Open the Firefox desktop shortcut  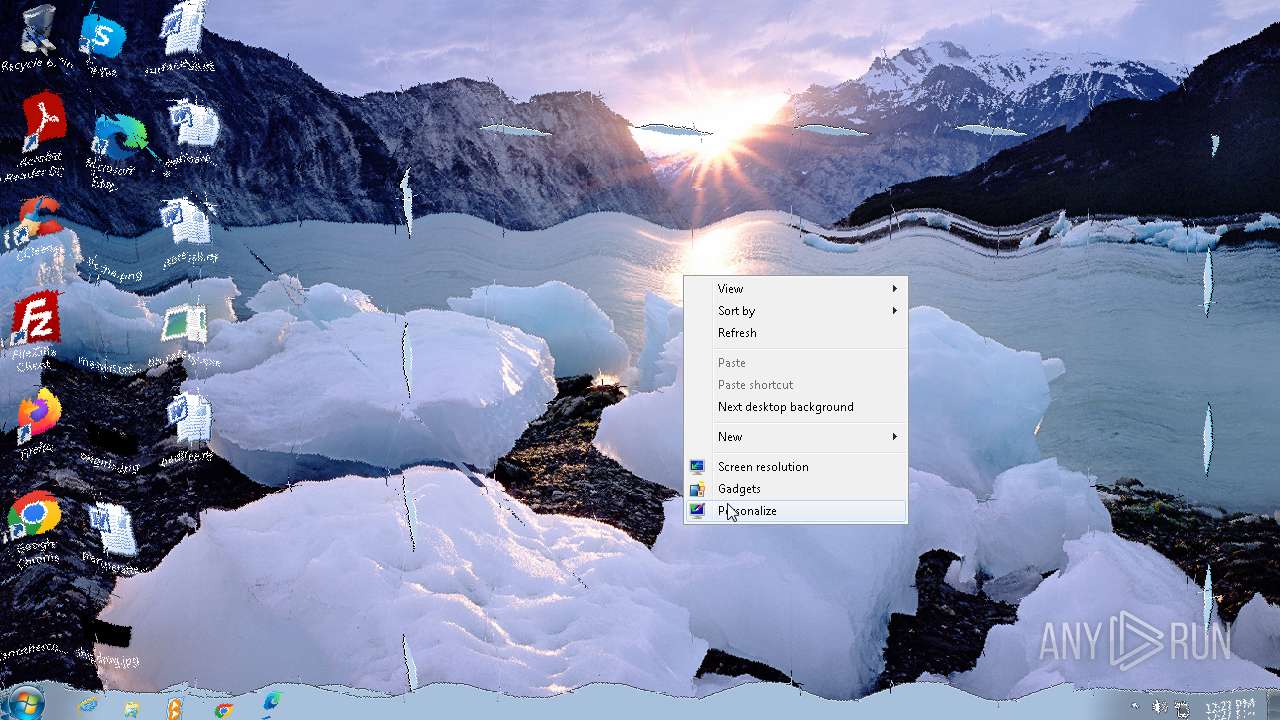coord(38,422)
